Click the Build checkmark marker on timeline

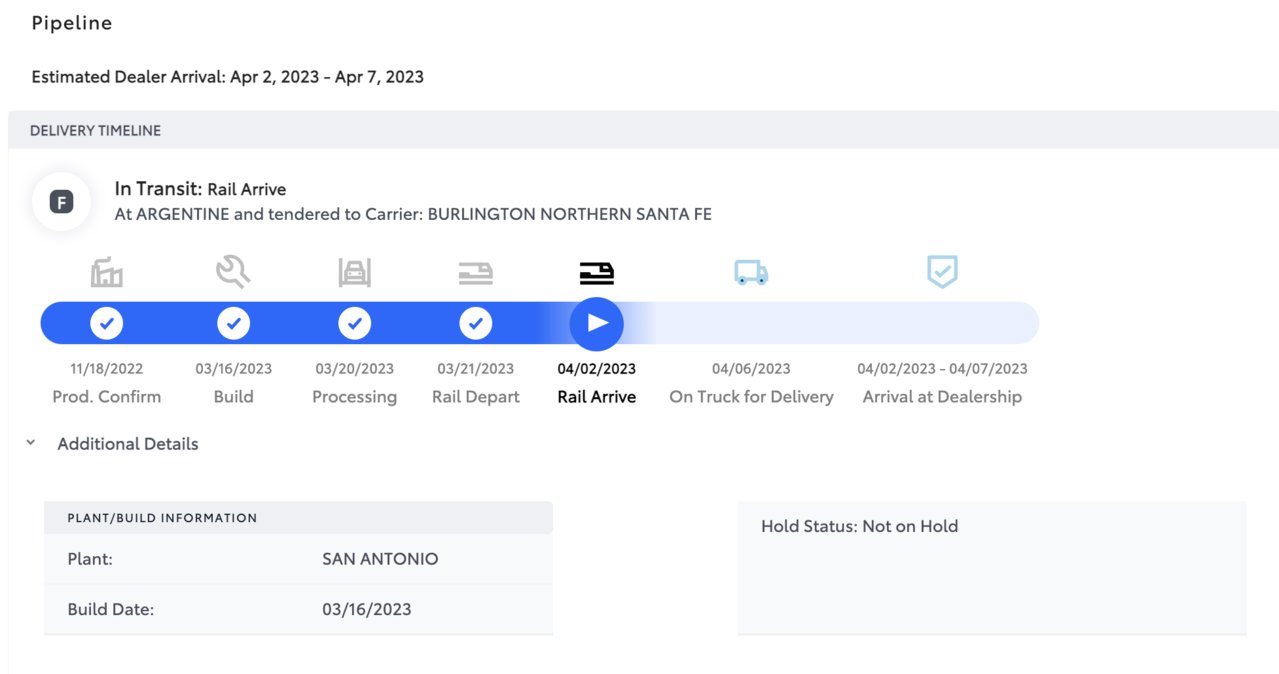[233, 323]
